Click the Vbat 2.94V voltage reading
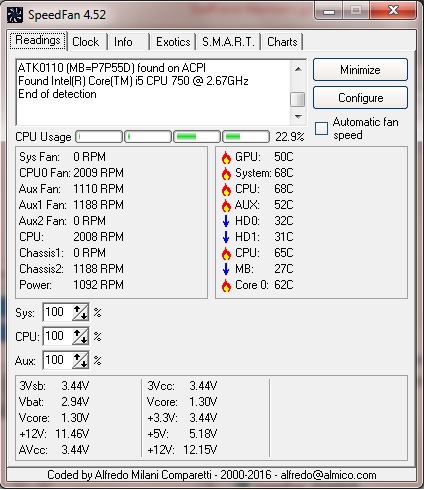Image resolution: width=425 pixels, height=490 pixels. [54, 402]
